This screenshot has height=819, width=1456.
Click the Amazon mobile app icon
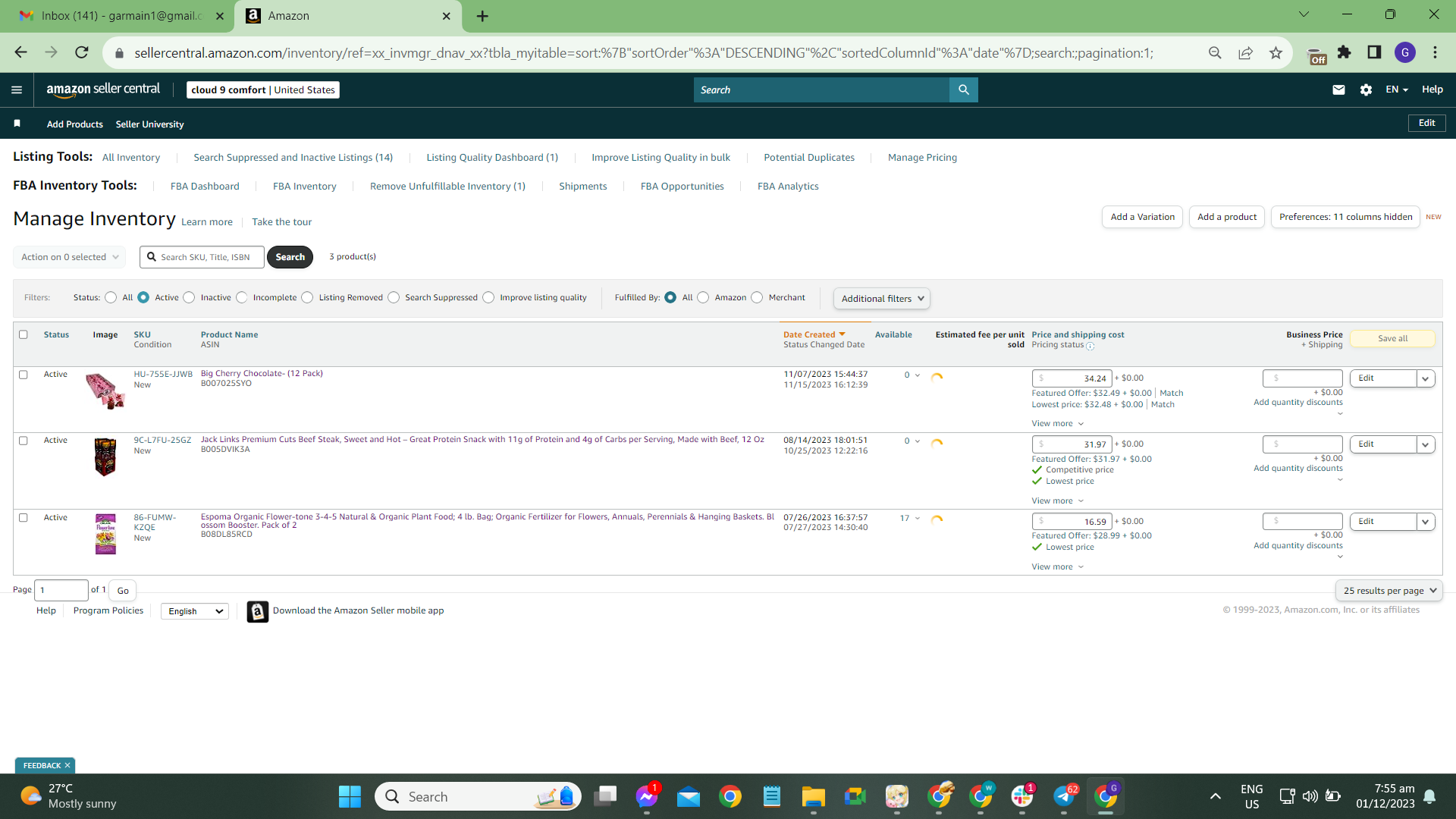258,611
